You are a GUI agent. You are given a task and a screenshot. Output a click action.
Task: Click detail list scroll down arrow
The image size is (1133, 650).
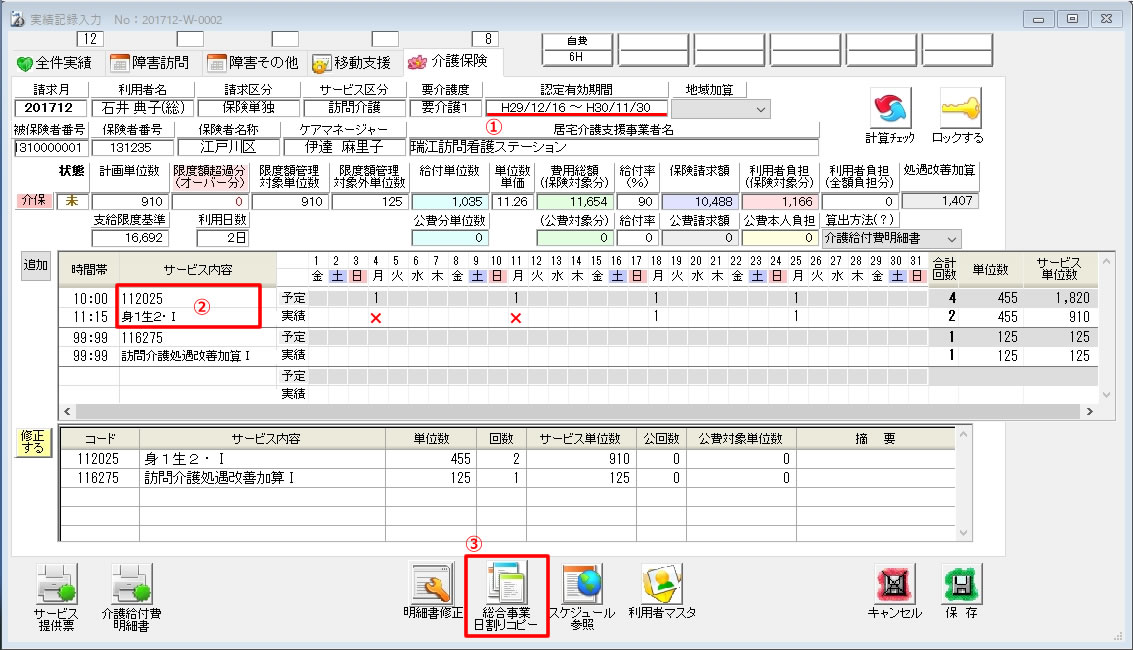coord(962,533)
